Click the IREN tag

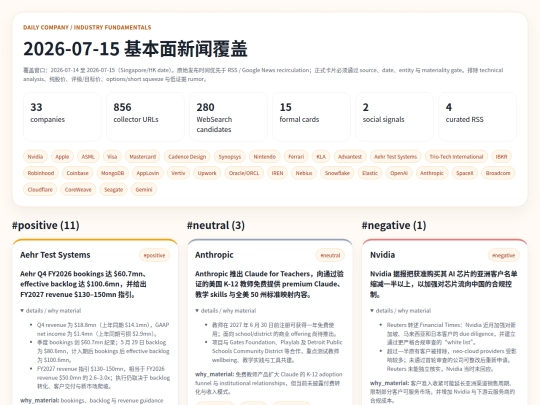(x=277, y=173)
